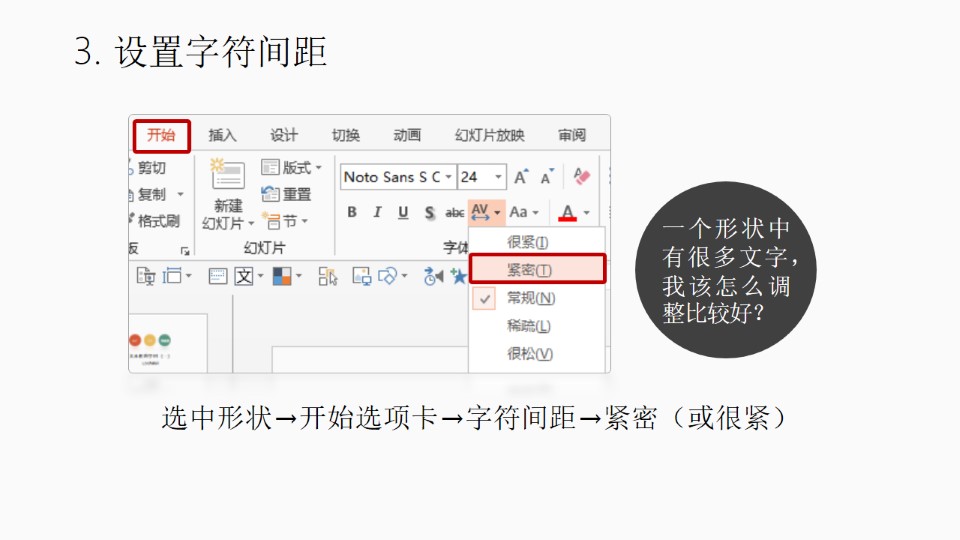Click the strikethrough abc icon
960x540 pixels.
click(x=454, y=212)
